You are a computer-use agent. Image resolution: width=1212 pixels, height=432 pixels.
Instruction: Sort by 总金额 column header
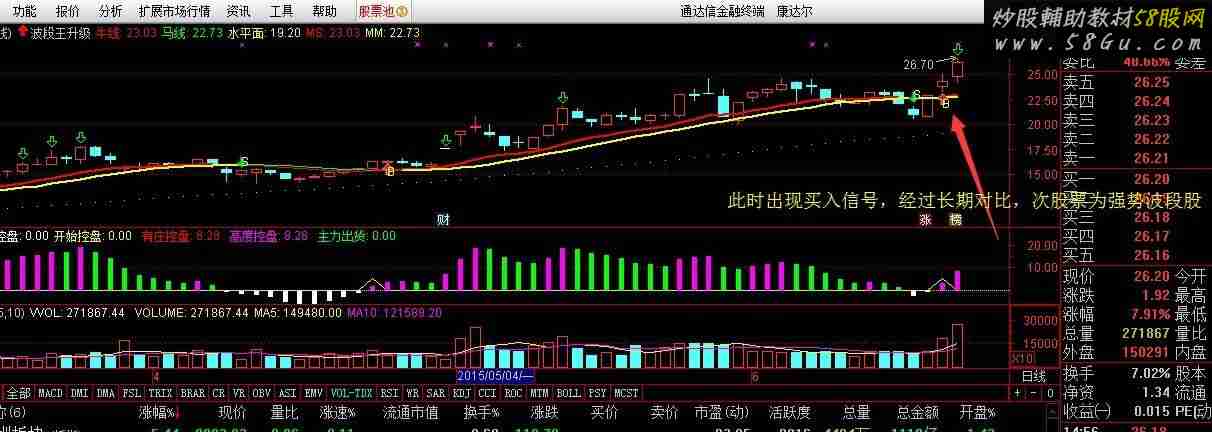(x=917, y=411)
